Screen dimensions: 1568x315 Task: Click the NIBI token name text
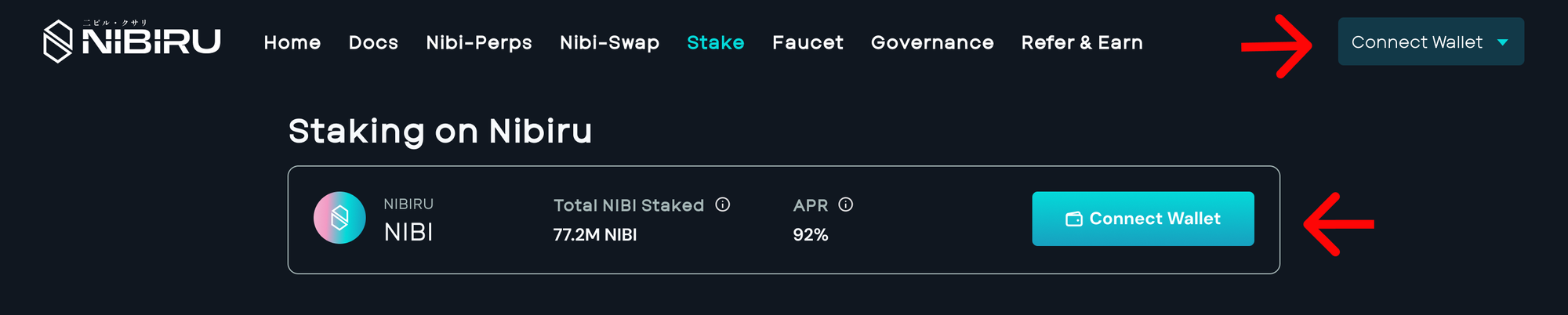click(x=408, y=232)
